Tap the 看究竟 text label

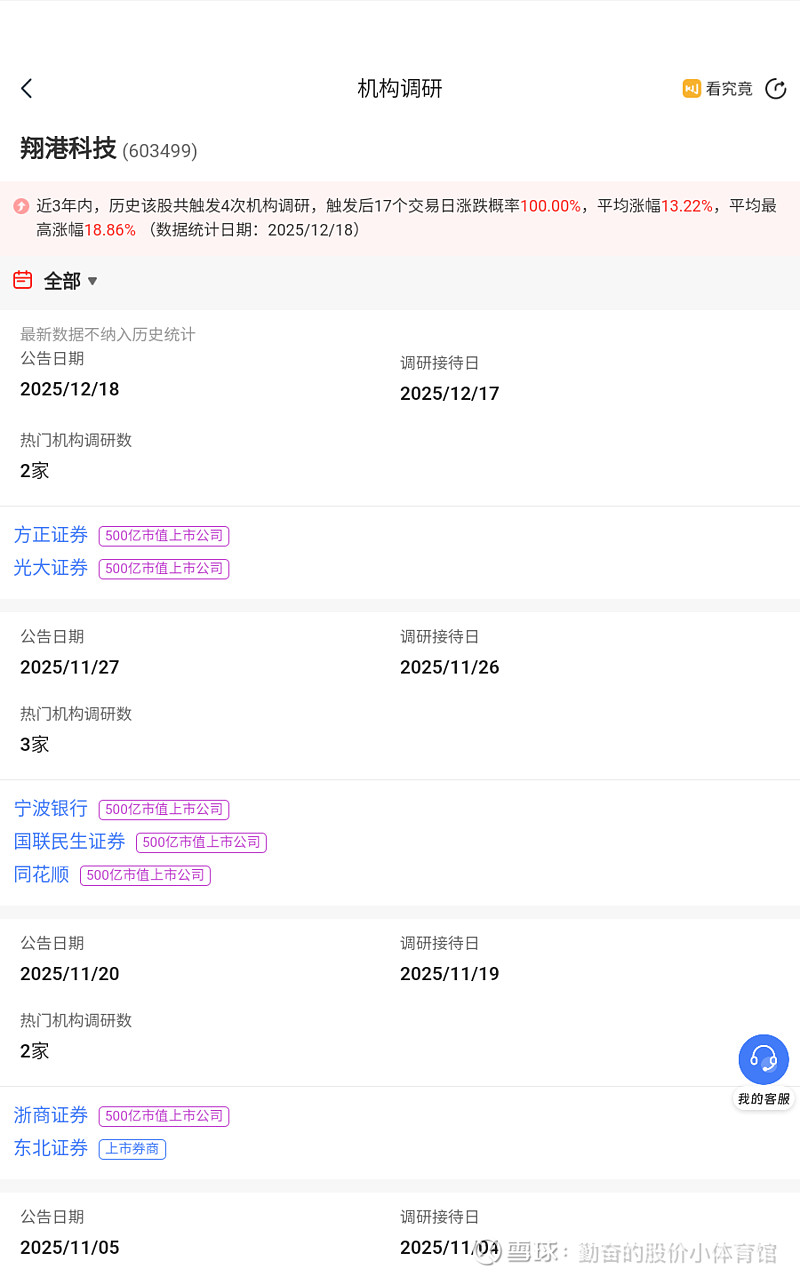coord(729,89)
